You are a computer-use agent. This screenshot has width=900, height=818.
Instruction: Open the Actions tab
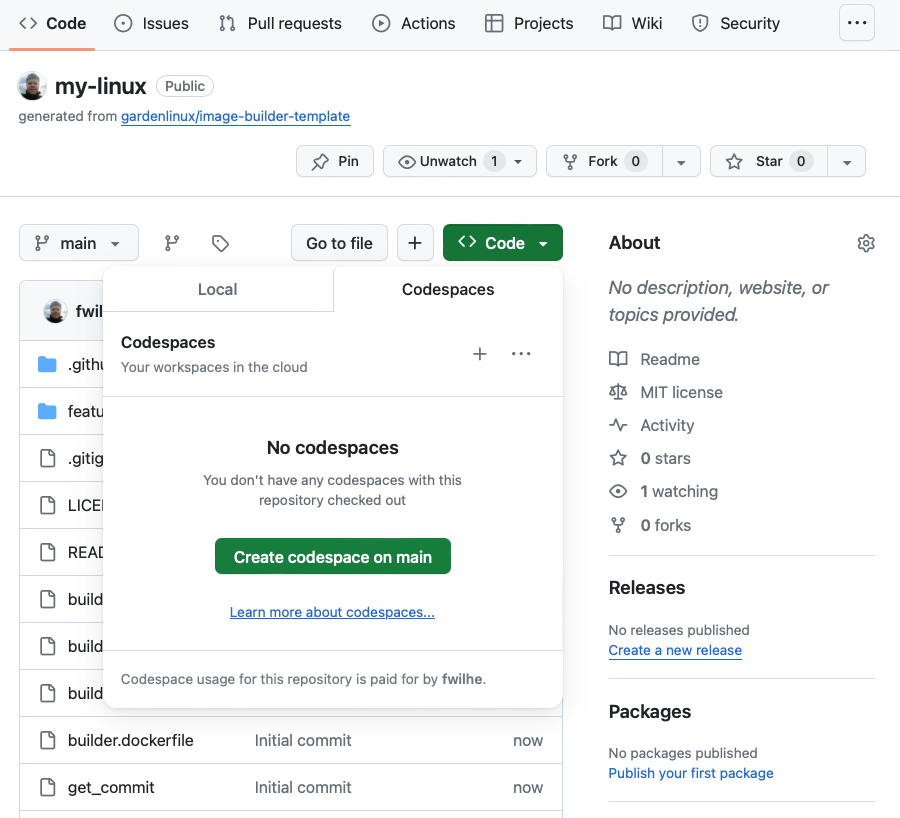pyautogui.click(x=414, y=24)
